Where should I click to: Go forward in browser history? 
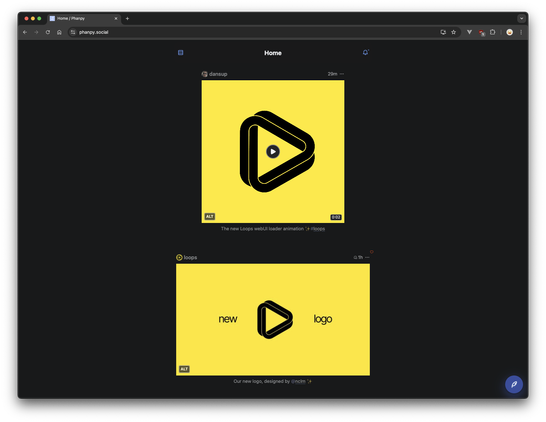point(36,32)
